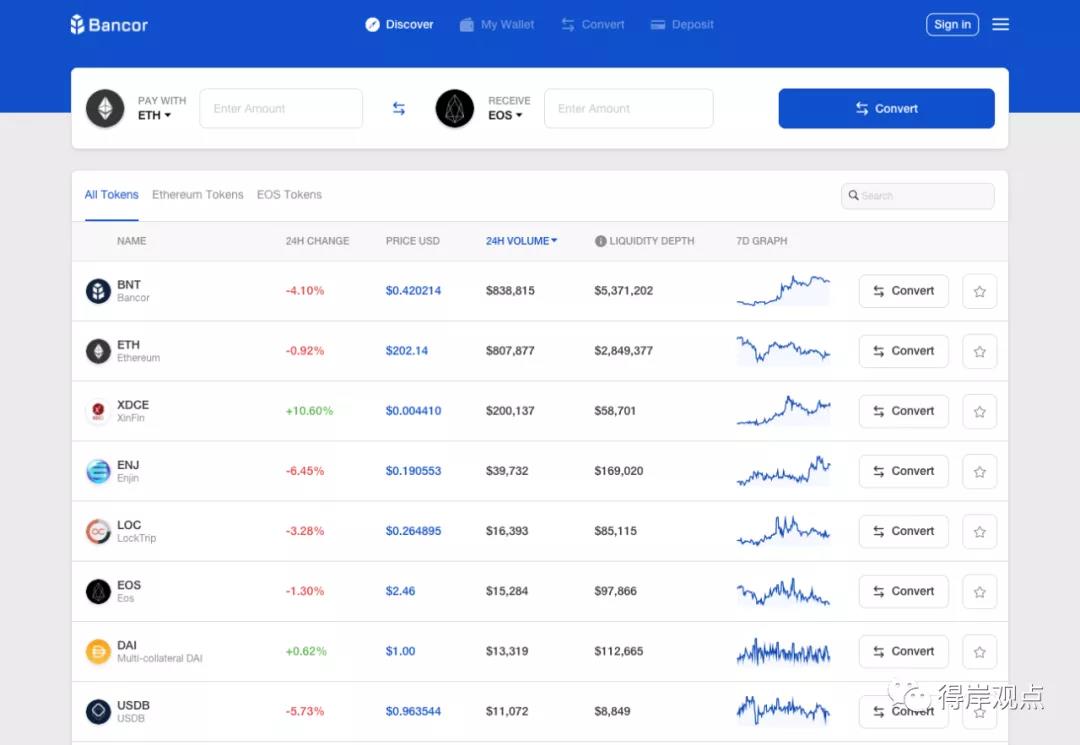Viewport: 1080px width, 745px height.
Task: Click the token Search field
Action: pos(917,196)
